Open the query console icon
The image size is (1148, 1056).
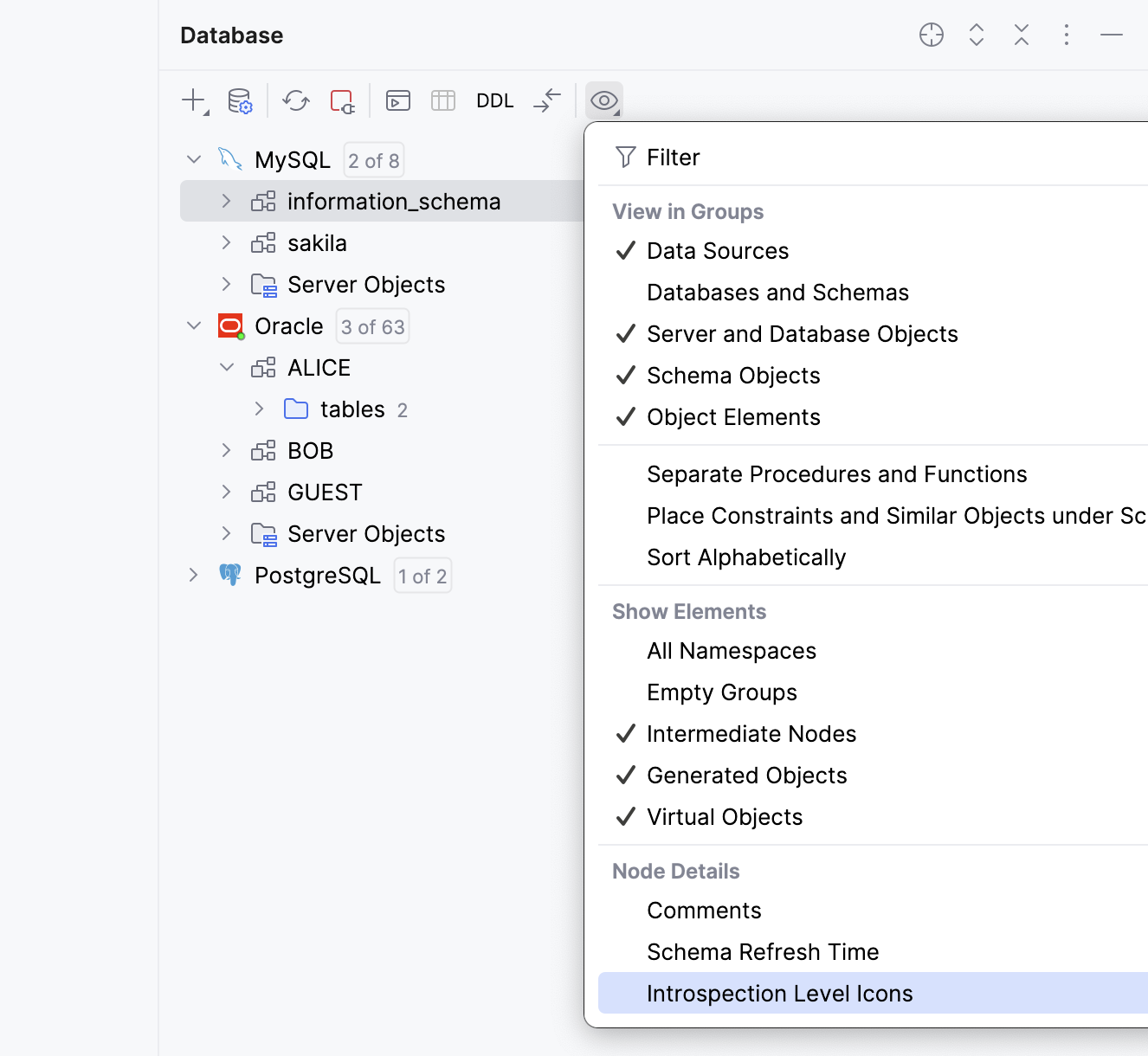click(x=398, y=100)
